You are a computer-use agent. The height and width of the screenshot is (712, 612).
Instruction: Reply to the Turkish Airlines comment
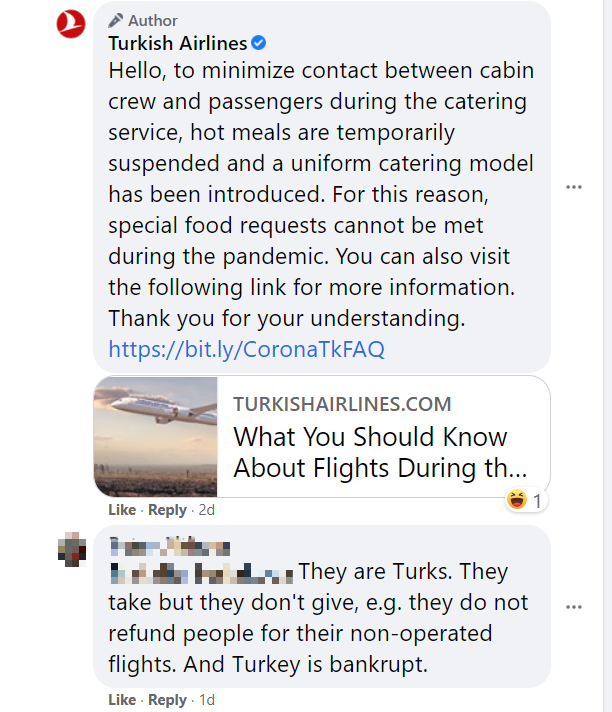coord(167,510)
